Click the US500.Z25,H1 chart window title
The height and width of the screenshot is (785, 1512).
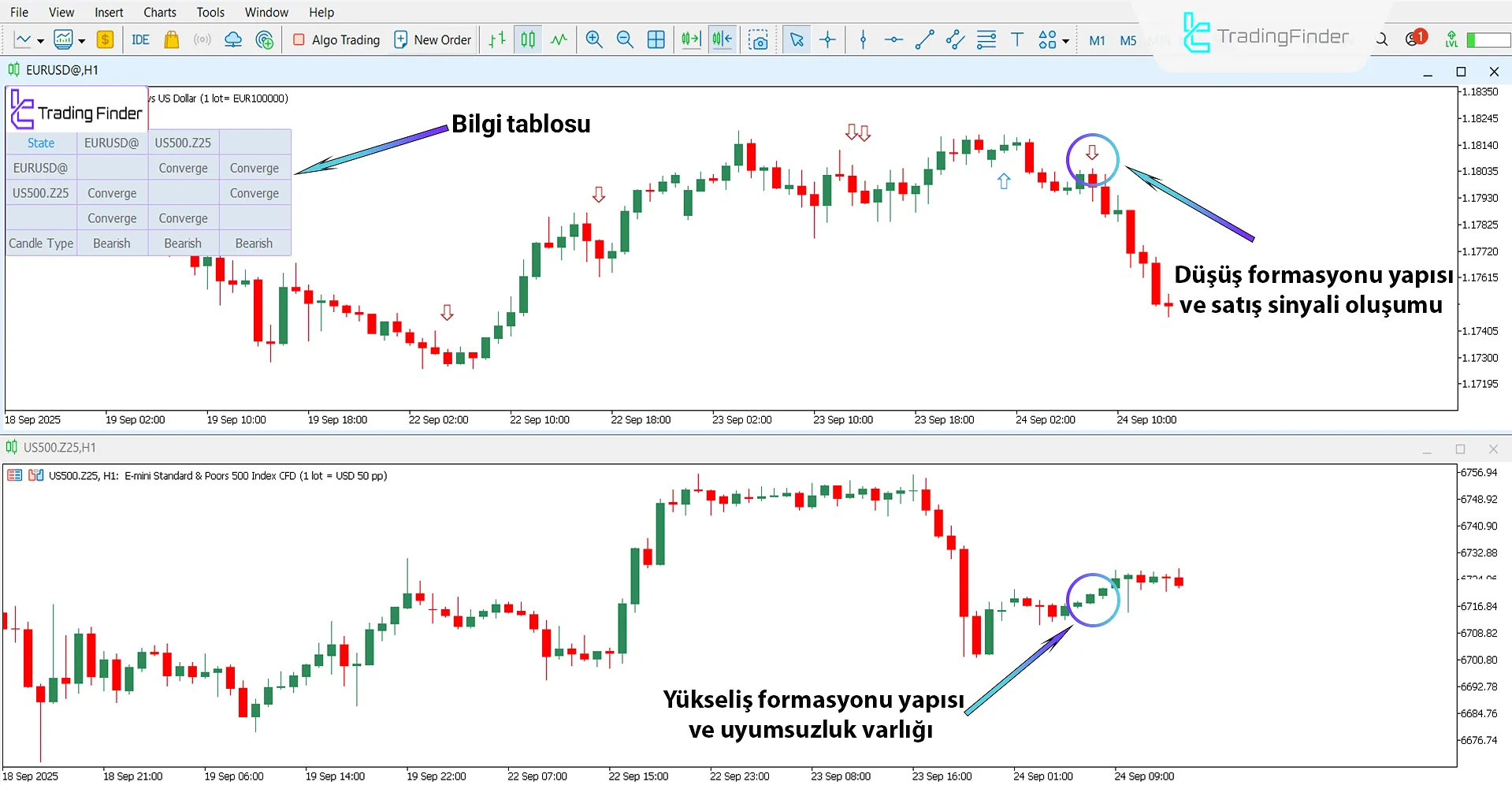(x=60, y=448)
